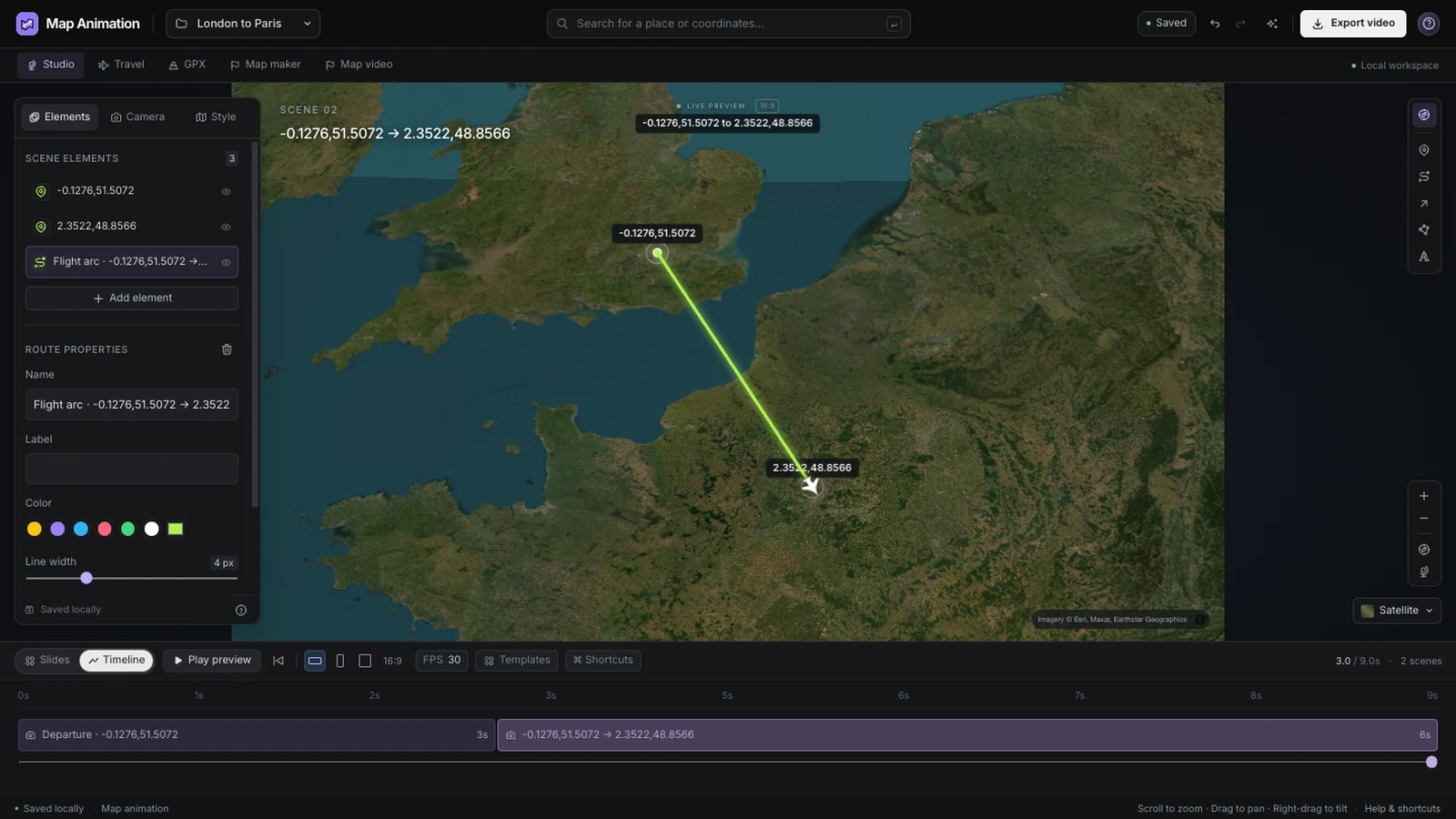Image resolution: width=1456 pixels, height=819 pixels.
Task: Toggle visibility of 2.3522,48.8566 element
Action: [226, 227]
